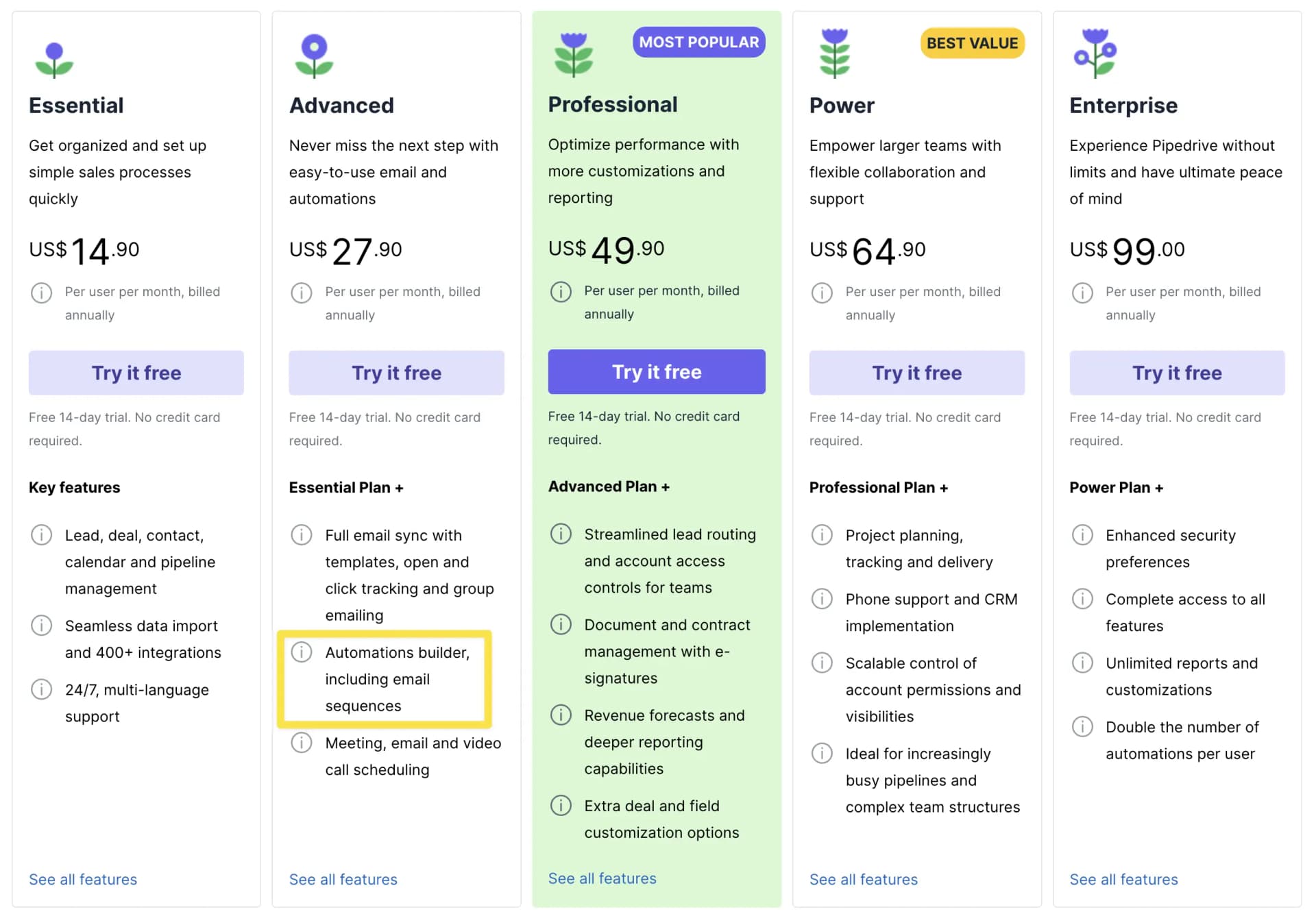
Task: Click the BEST VALUE badge
Action: [972, 43]
